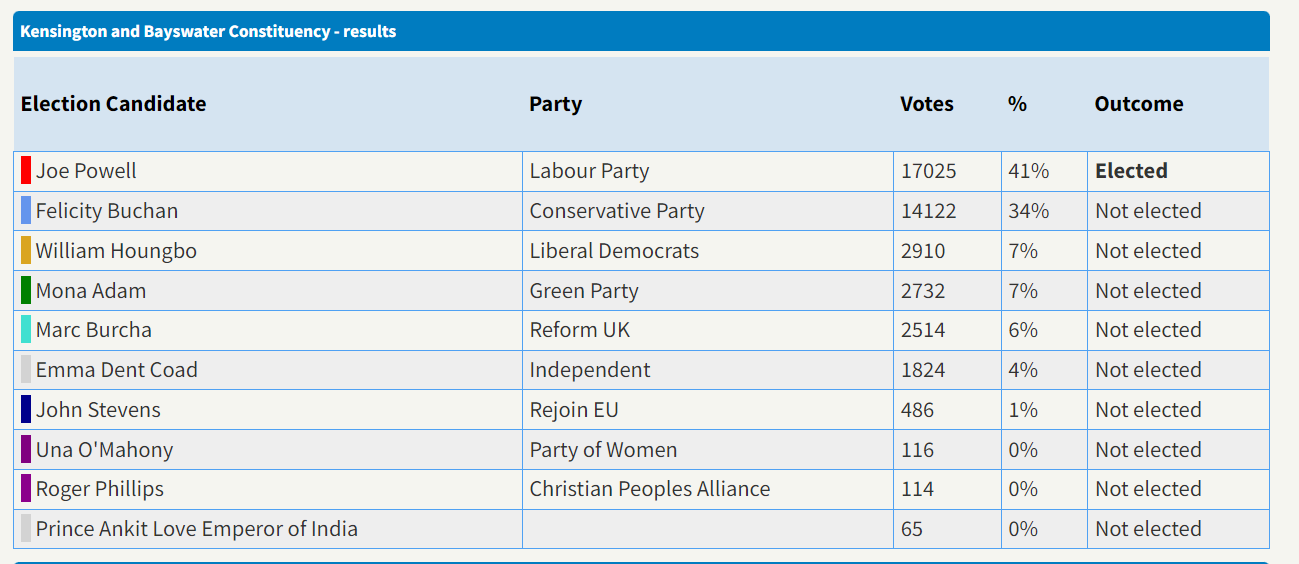Click the 17025 votes cell
Viewport: 1299px width, 564px height.
[x=928, y=171]
